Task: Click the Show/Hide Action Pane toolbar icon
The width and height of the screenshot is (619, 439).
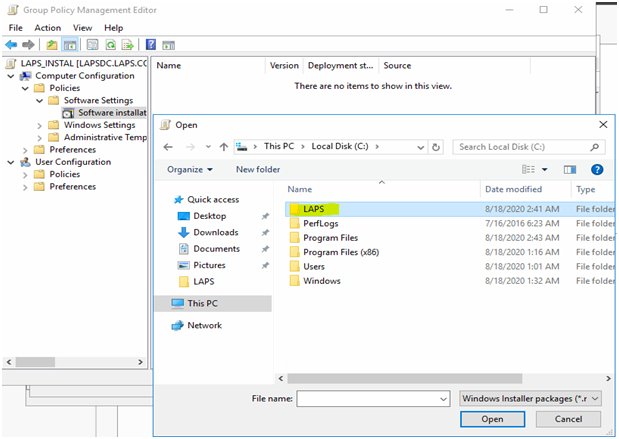Action: tap(169, 45)
